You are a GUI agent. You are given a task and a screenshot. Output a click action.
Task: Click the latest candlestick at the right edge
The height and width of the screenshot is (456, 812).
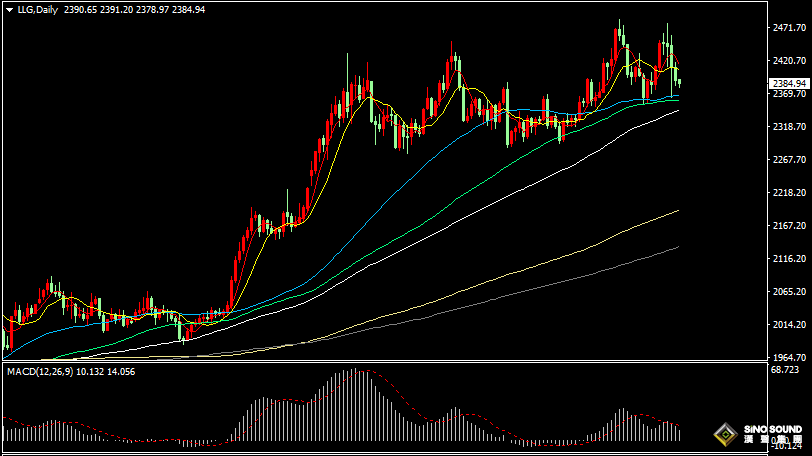[679, 81]
